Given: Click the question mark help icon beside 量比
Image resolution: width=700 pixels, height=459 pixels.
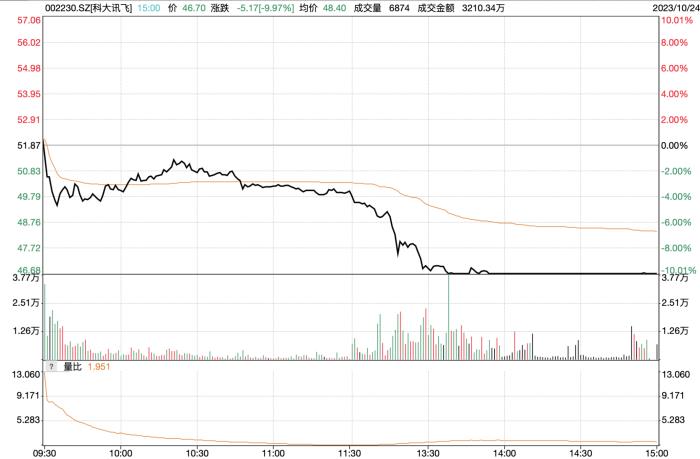Looking at the screenshot, I should 51,367.
